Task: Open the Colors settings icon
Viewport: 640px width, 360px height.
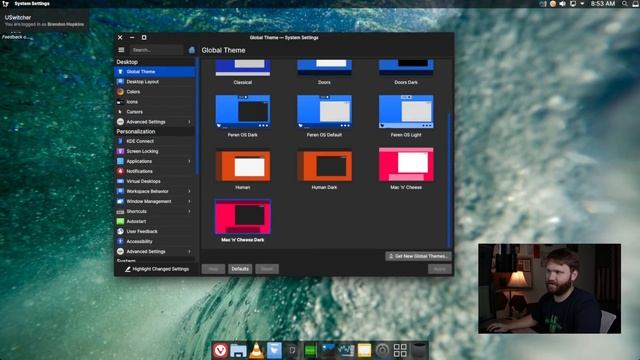Action: [120, 92]
